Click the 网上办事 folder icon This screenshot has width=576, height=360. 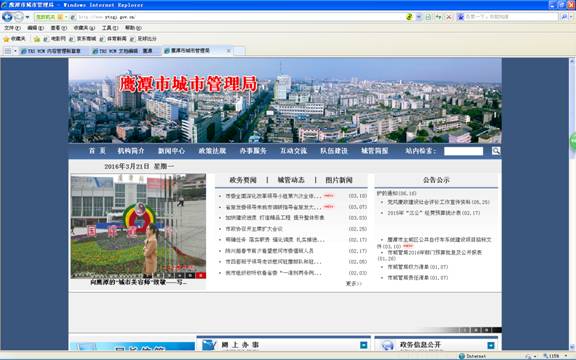click(x=209, y=345)
